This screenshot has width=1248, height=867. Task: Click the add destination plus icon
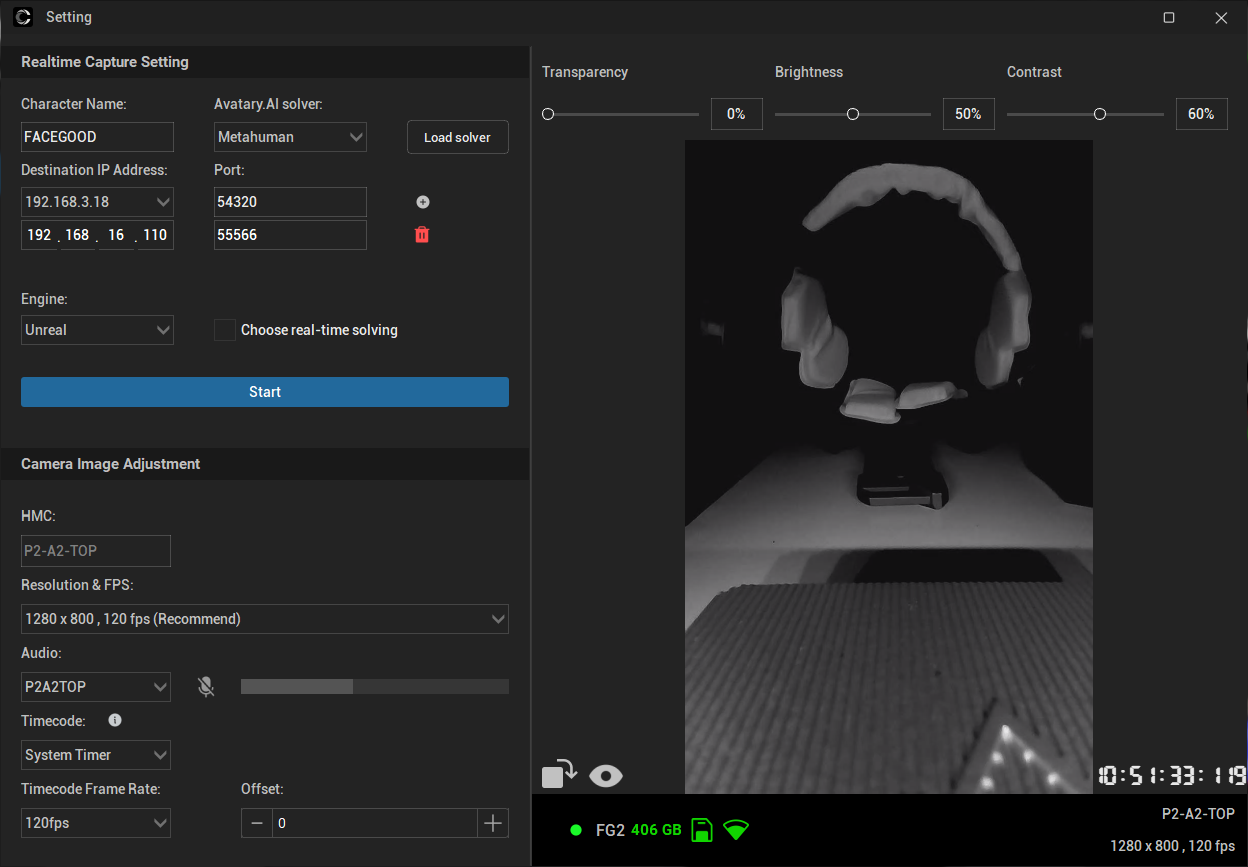point(422,202)
